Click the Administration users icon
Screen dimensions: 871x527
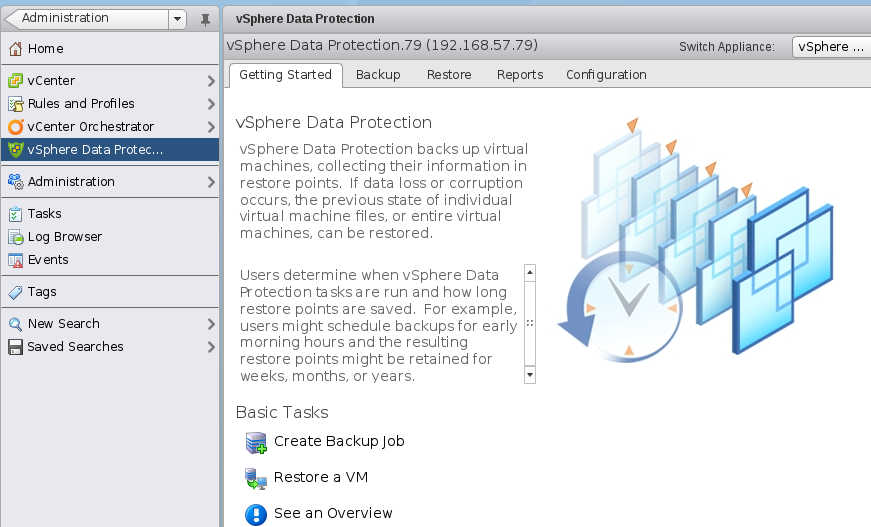coord(16,182)
